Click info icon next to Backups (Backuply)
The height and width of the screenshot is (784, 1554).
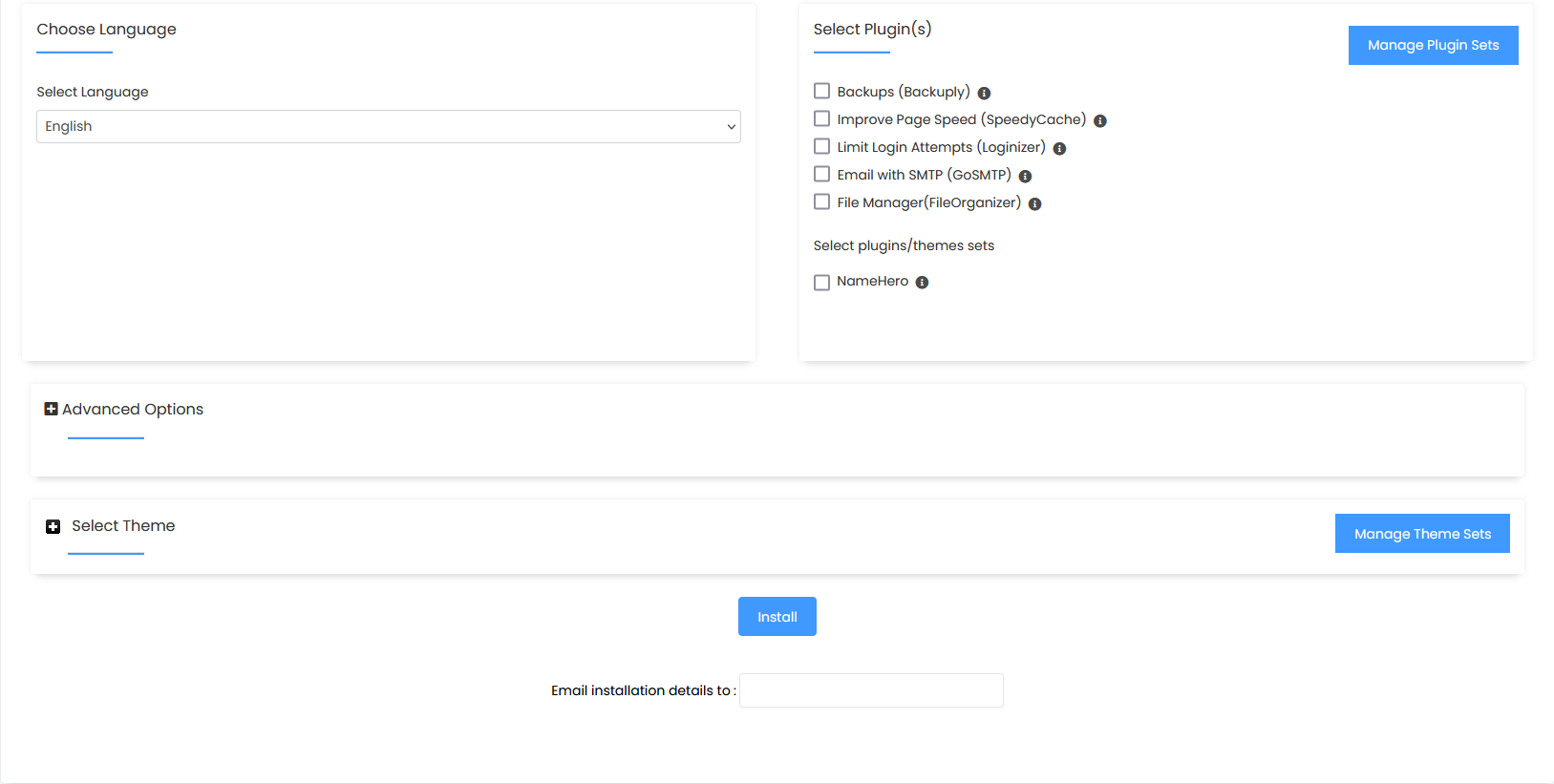point(984,94)
